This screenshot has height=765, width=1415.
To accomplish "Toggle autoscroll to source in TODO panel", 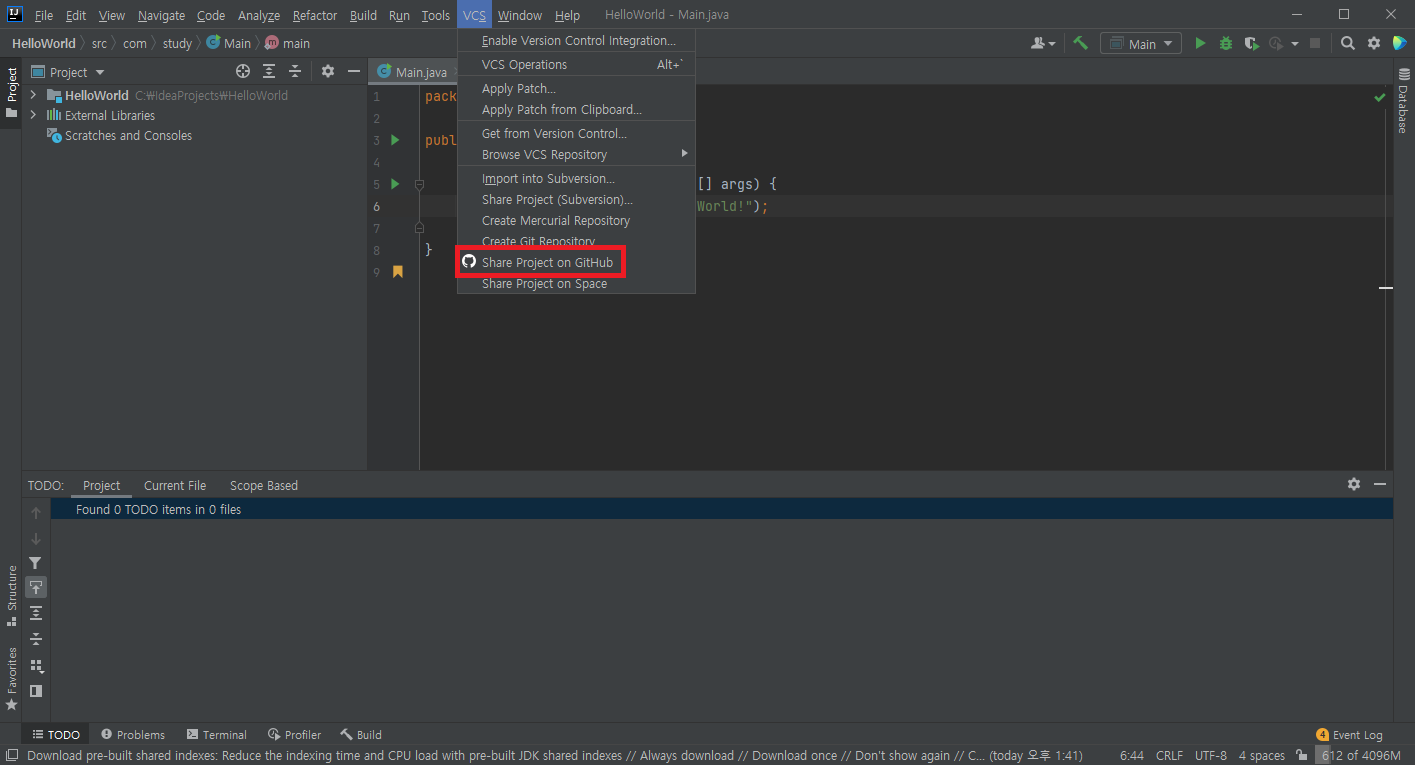I will (36, 588).
